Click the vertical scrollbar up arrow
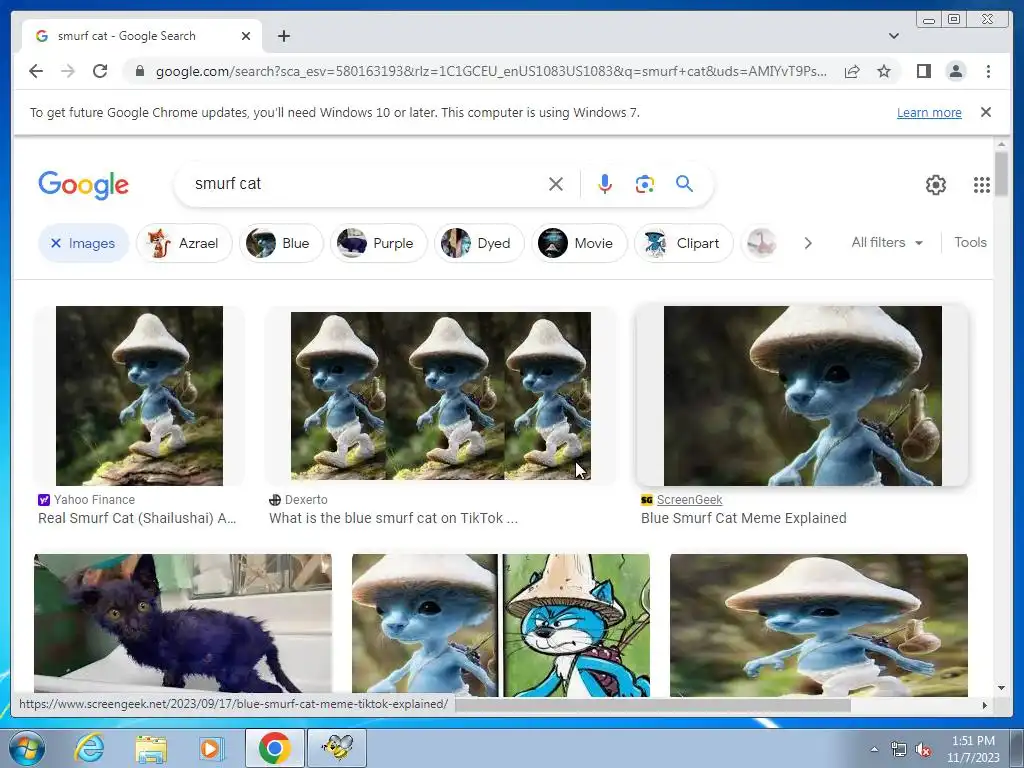The width and height of the screenshot is (1024, 768). (1001, 144)
